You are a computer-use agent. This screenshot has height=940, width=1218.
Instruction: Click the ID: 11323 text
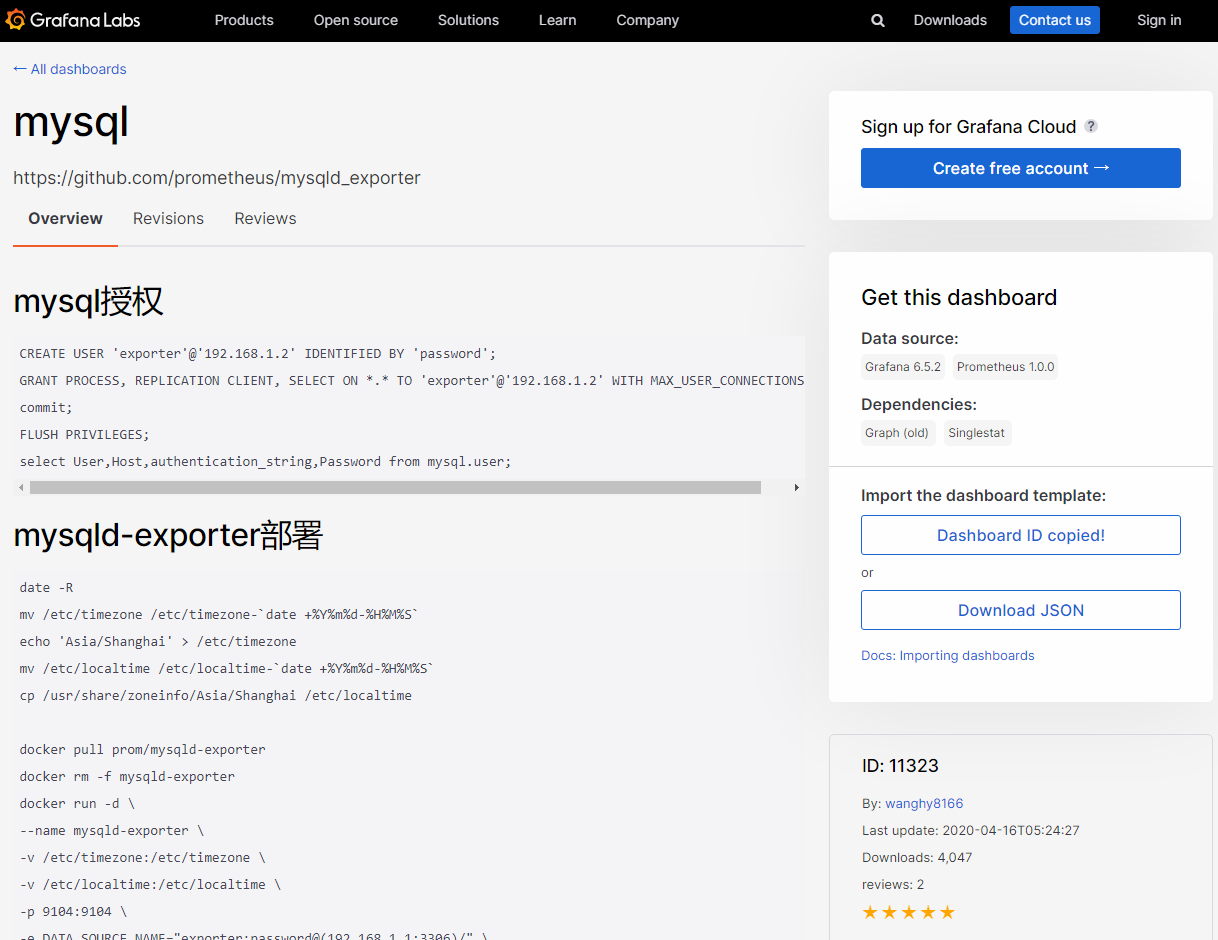point(900,766)
